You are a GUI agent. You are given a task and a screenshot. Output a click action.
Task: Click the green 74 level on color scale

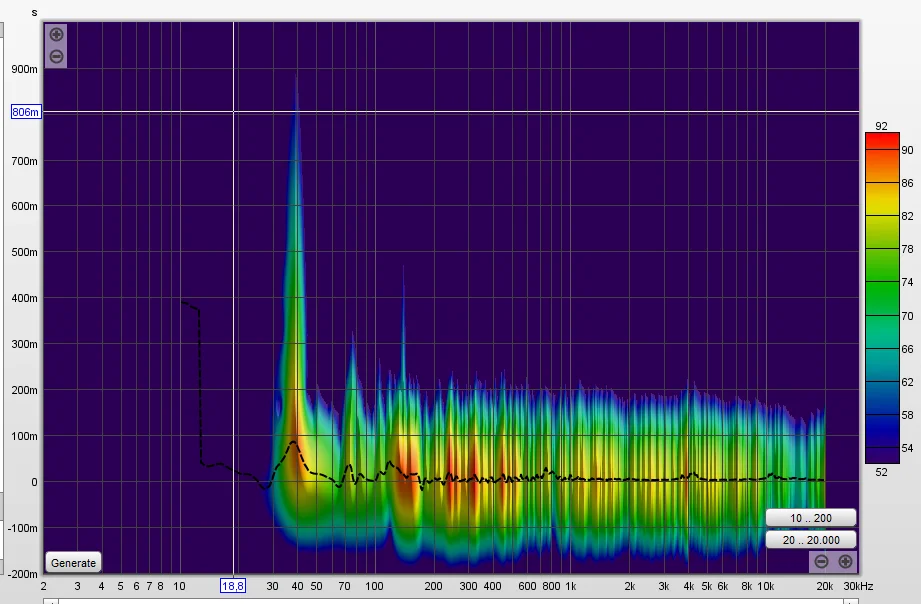tap(882, 282)
